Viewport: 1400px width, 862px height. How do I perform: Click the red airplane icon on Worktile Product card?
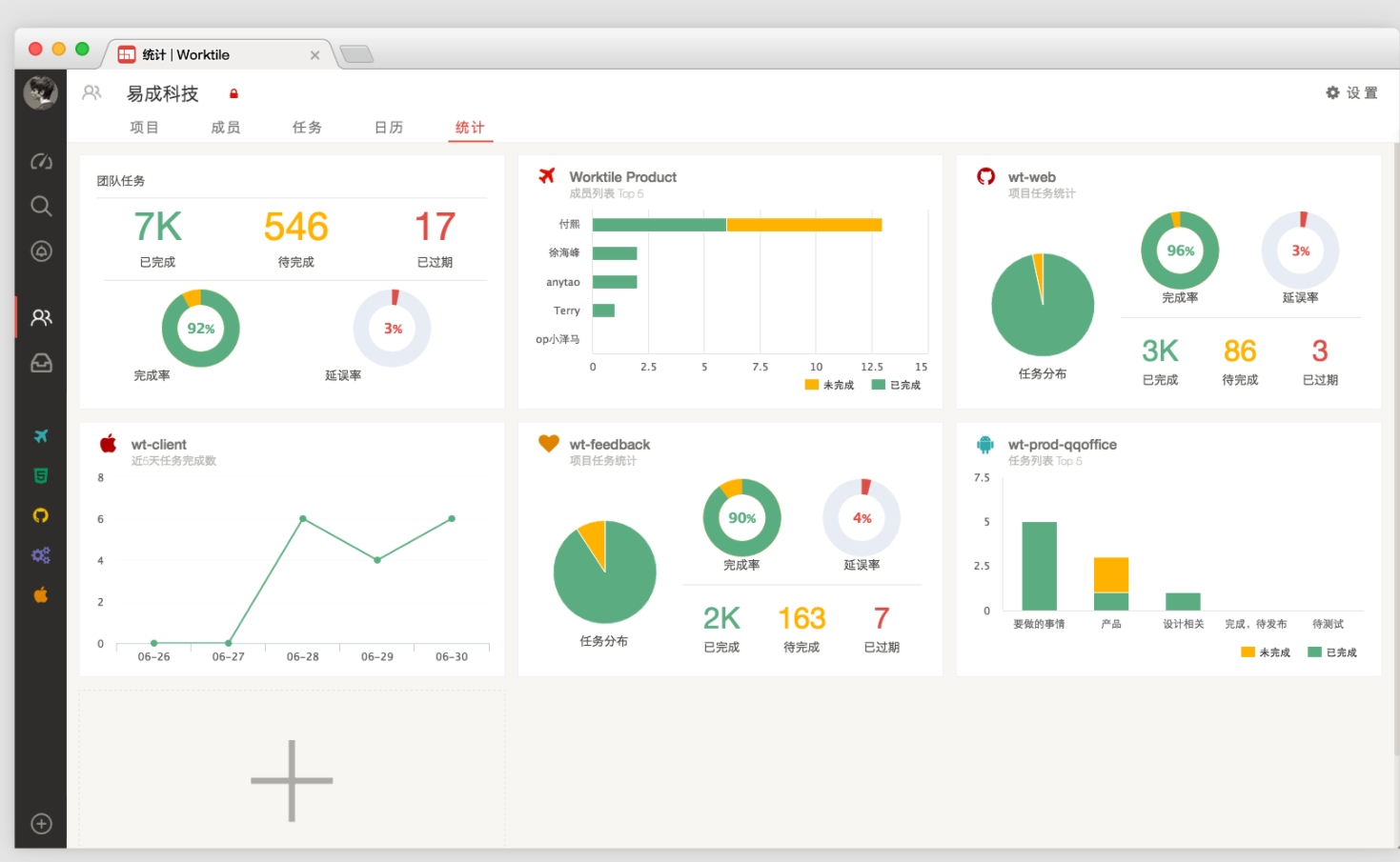coord(547,175)
